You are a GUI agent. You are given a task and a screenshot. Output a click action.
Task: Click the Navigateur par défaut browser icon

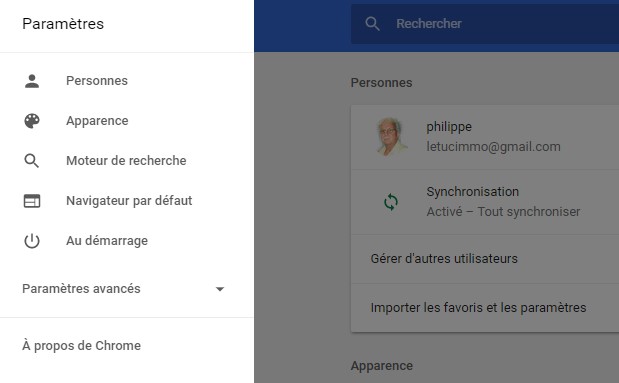pos(32,201)
